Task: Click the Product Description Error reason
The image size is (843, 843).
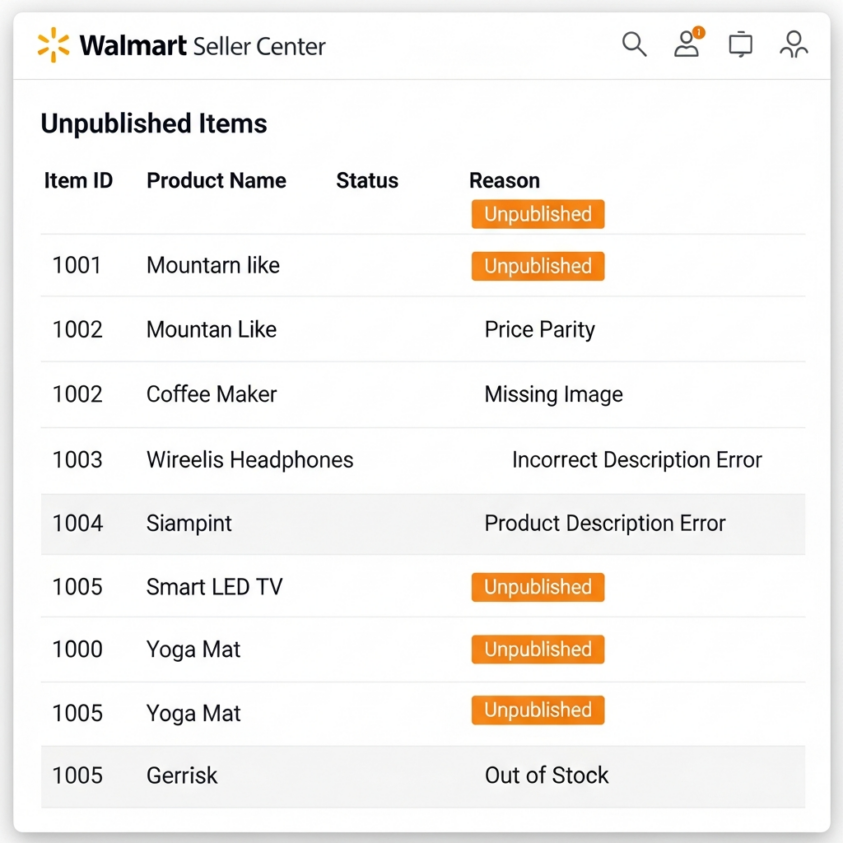Action: 605,524
